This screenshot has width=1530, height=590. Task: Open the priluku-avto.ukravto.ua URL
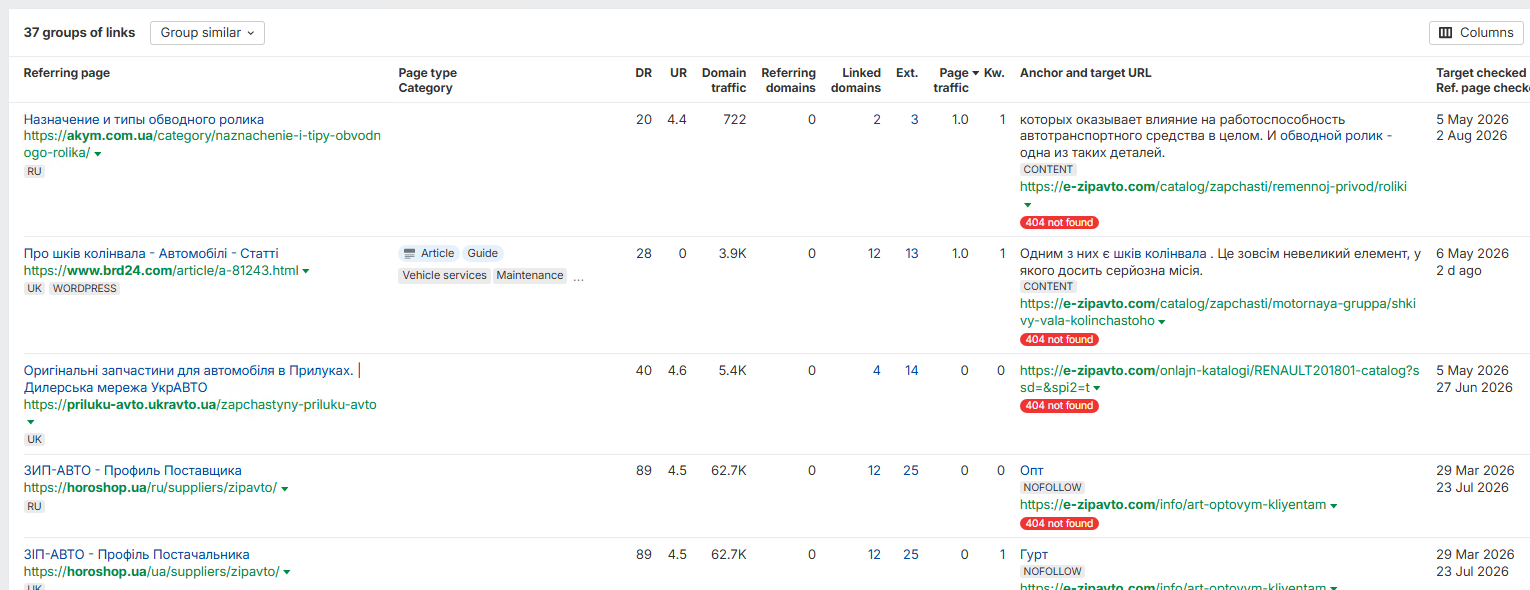tap(200, 405)
